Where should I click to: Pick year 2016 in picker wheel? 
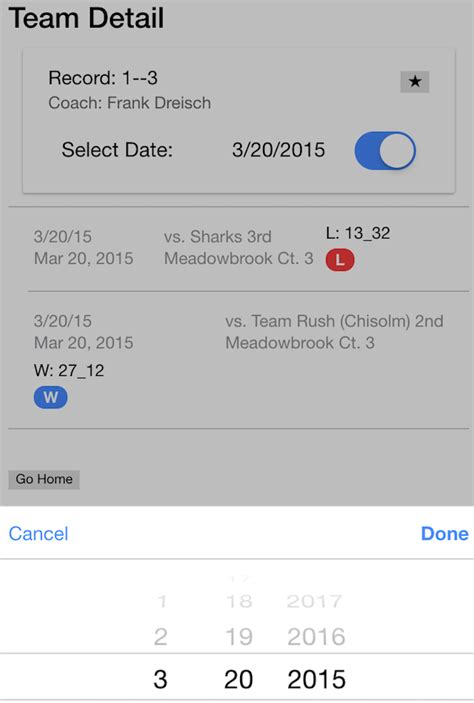(316, 637)
